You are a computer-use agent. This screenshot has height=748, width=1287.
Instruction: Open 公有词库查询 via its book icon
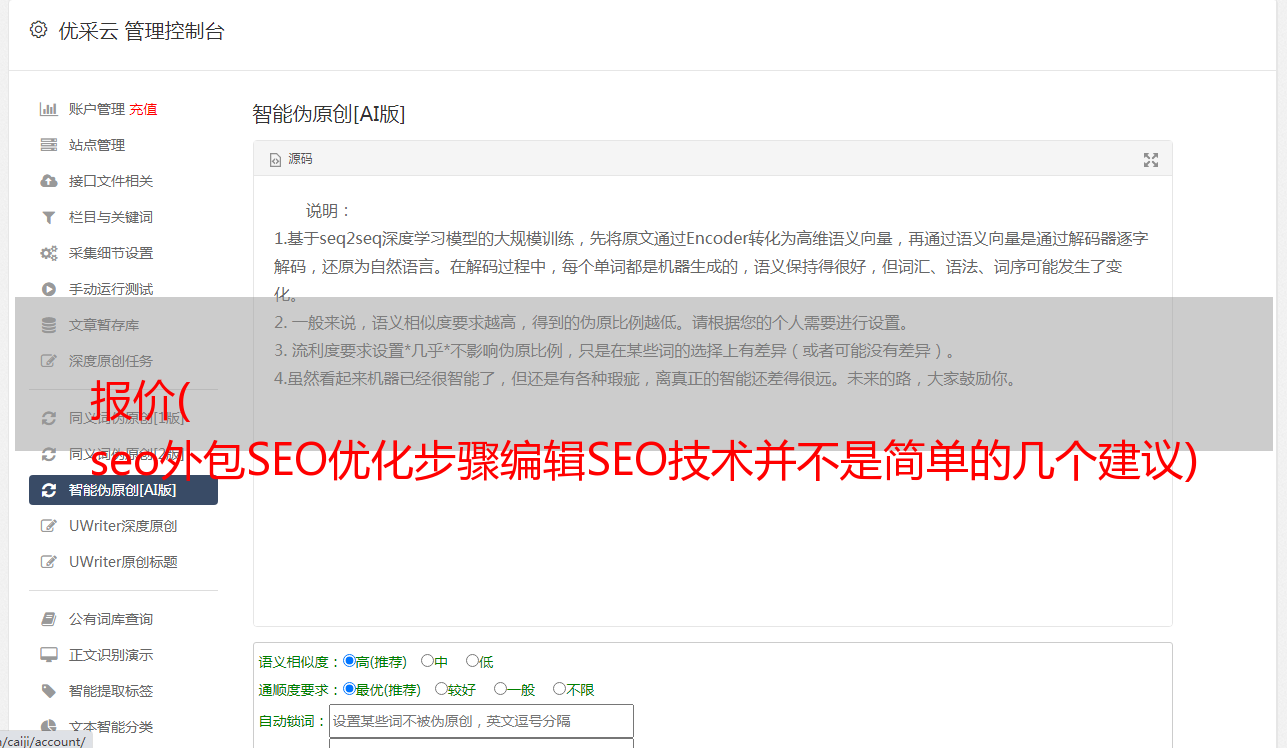click(48, 619)
